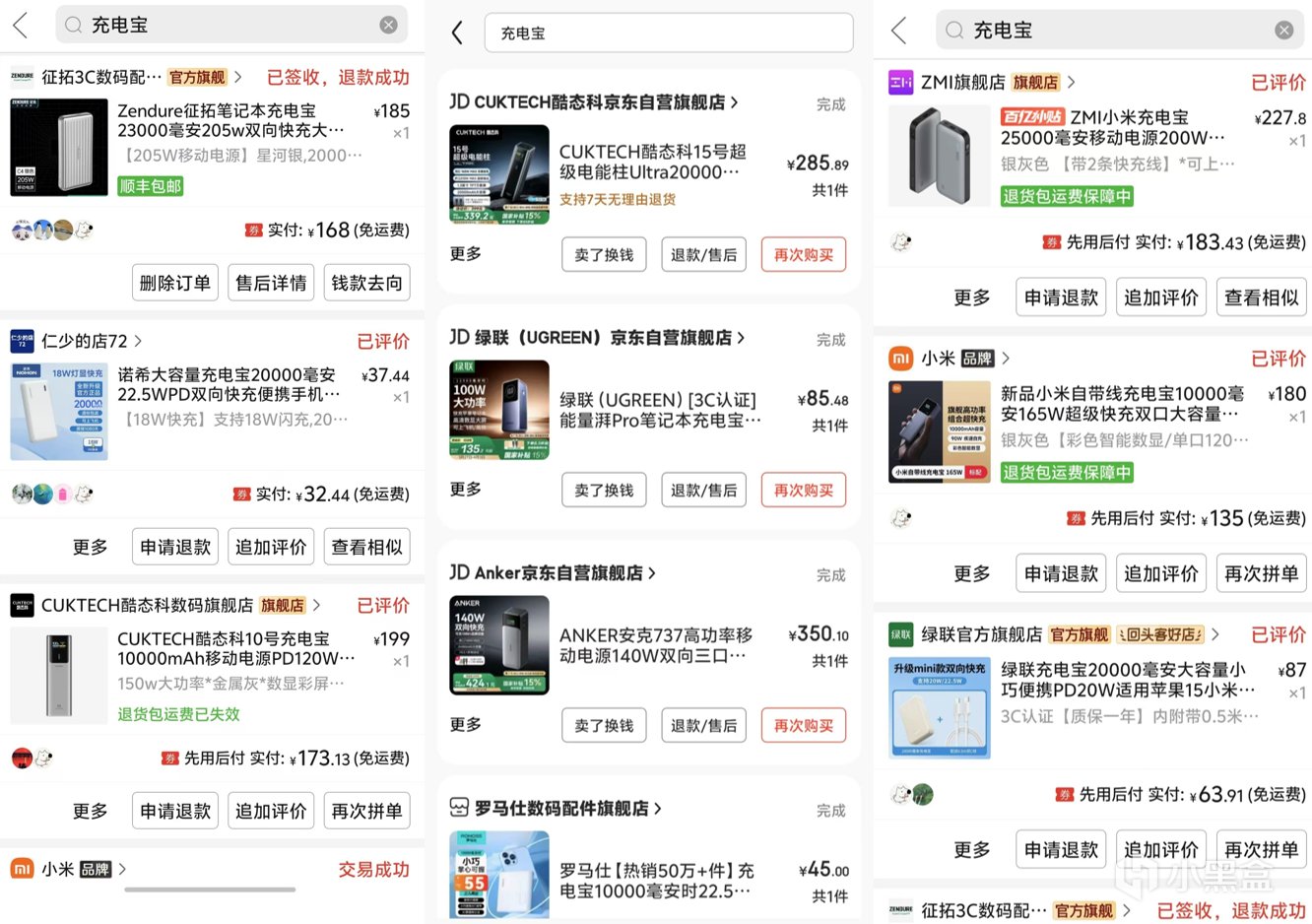1312x924 pixels.
Task: Tap the chevron next to 罗马仕数码配件旗舰店
Action: point(657,809)
